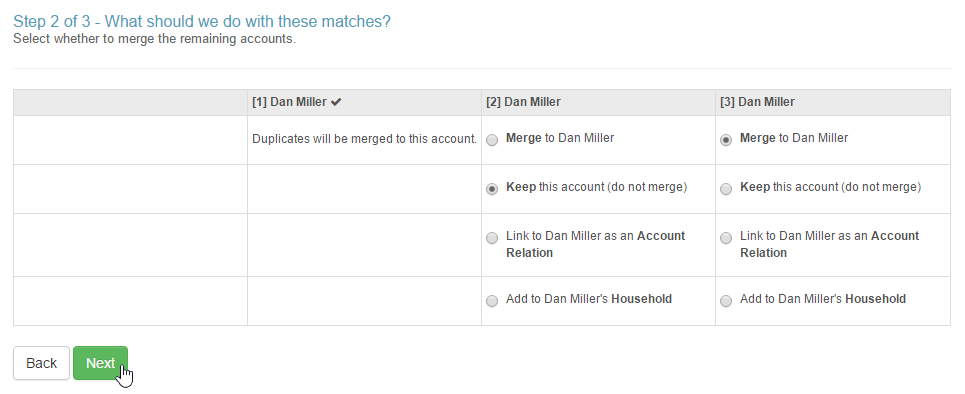Choose Keep this account radio for [2] Dan Miller

(492, 189)
